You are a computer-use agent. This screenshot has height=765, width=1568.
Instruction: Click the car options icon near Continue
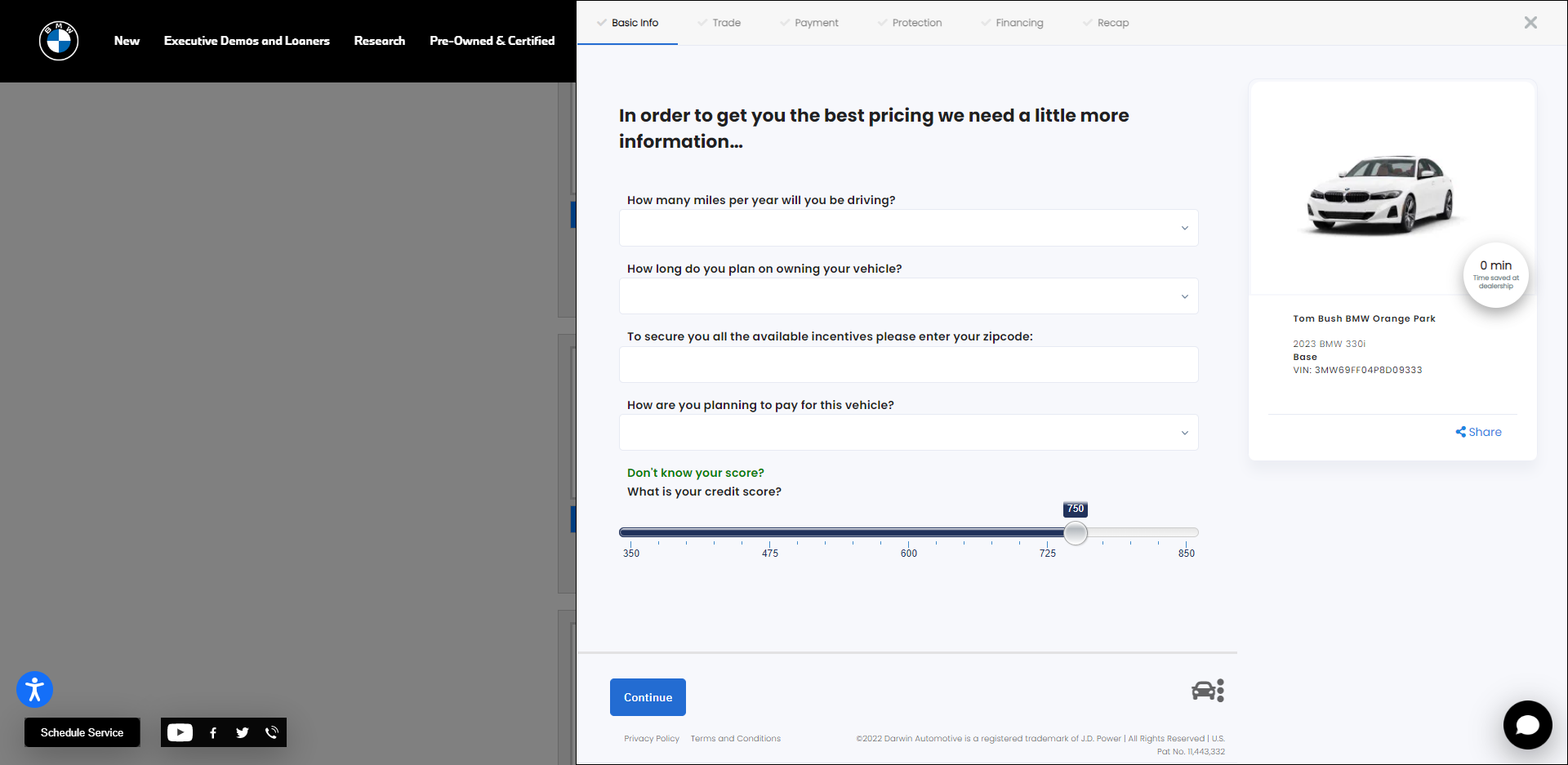(x=1208, y=691)
